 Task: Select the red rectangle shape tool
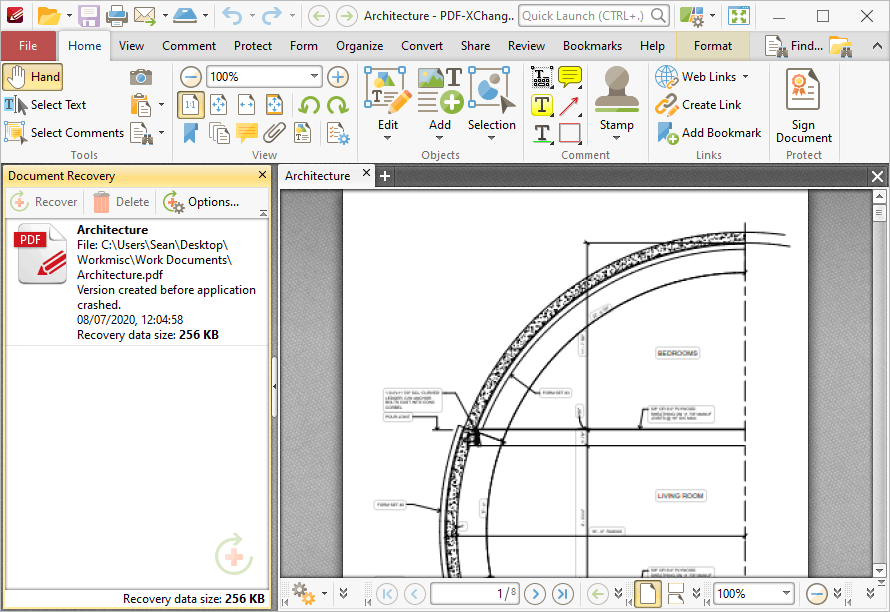pos(570,133)
